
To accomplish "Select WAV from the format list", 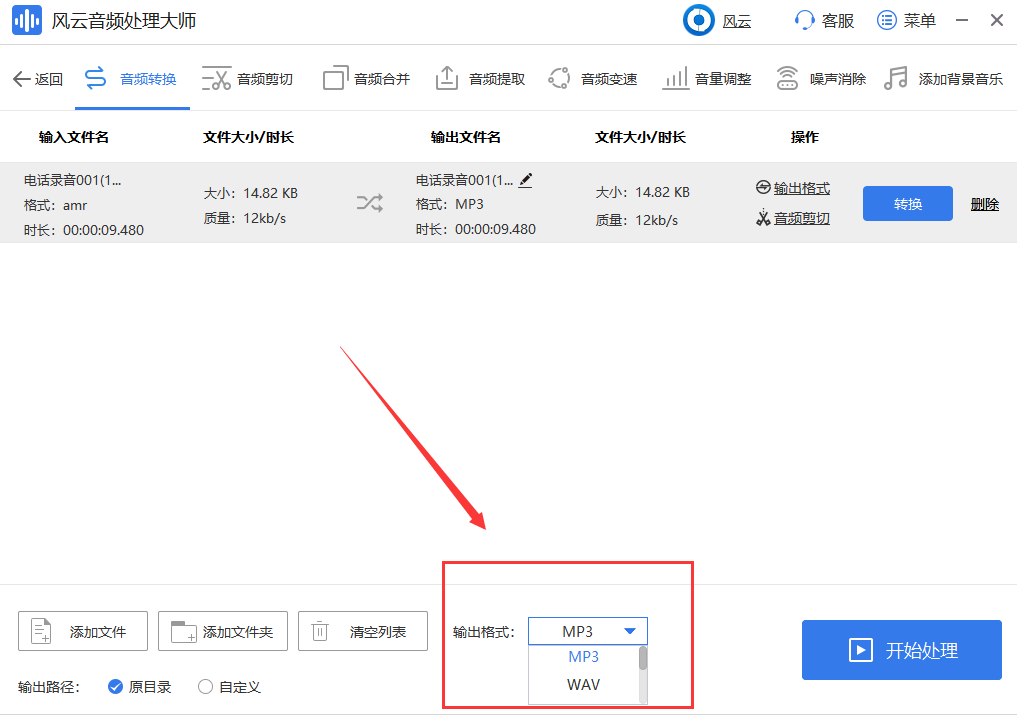I will tap(583, 685).
